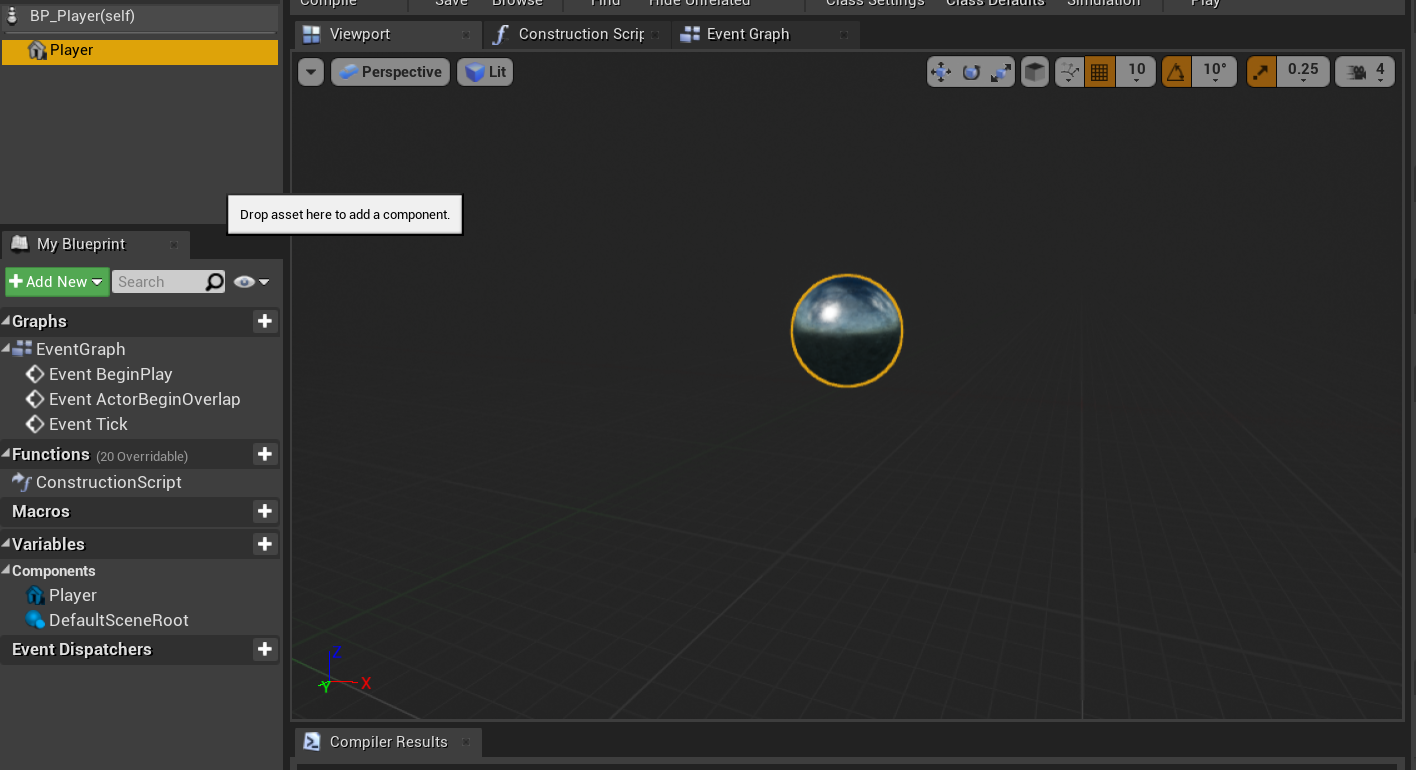Open the view options eye dropdown
Viewport: 1416px width, 770px height.
click(251, 282)
